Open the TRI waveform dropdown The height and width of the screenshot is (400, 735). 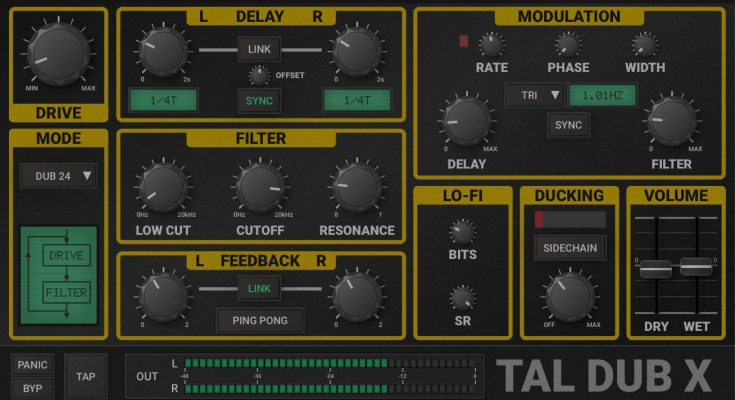point(533,96)
